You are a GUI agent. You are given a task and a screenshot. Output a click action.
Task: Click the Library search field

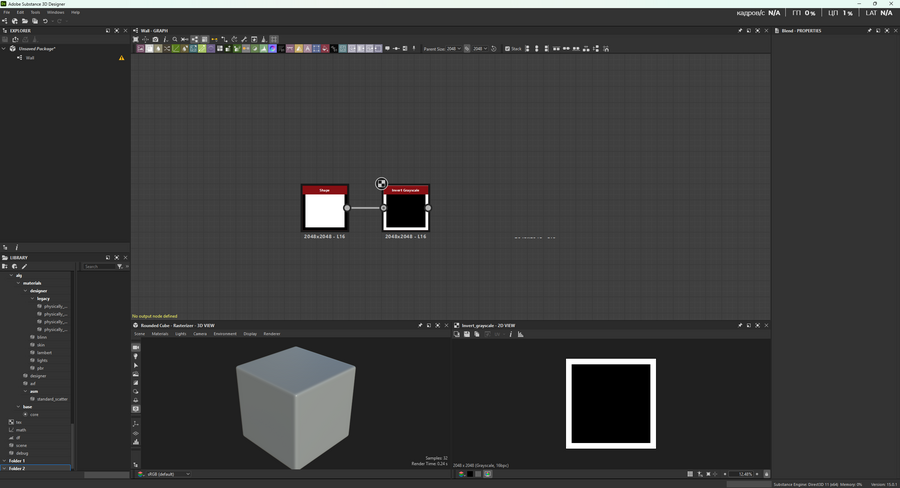pos(98,267)
